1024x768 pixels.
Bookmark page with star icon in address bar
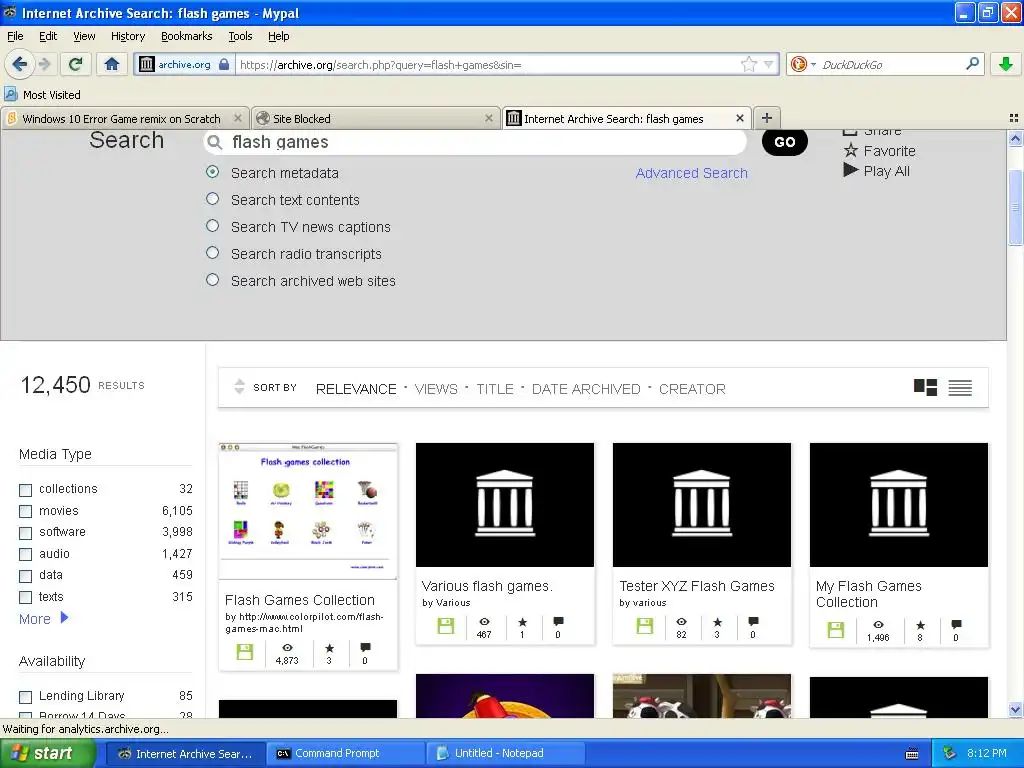pos(748,64)
